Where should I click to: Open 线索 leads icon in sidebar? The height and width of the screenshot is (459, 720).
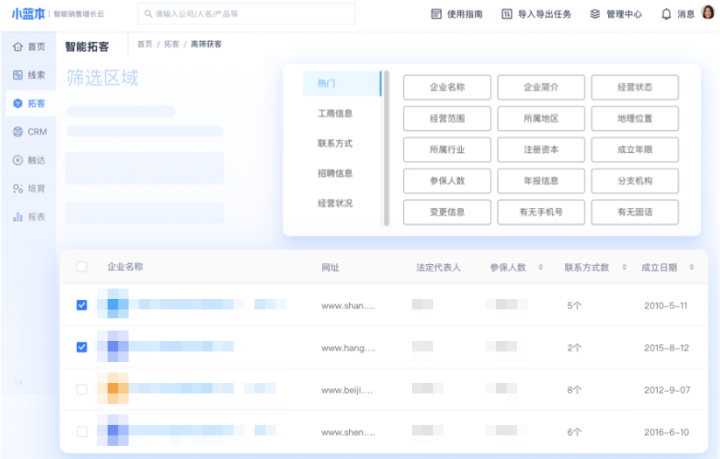pos(18,75)
